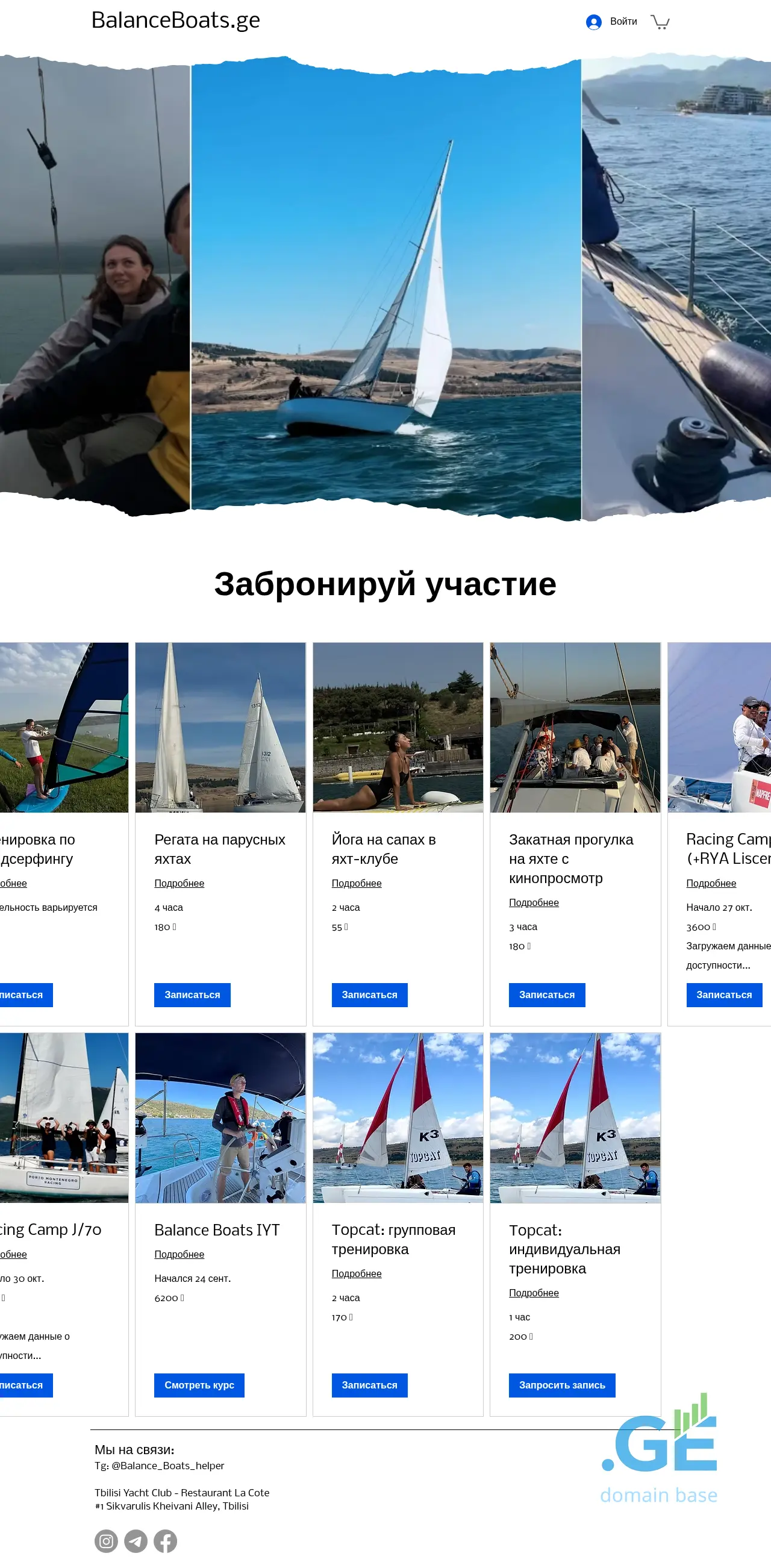Click Войти to log in
This screenshot has height=1568, width=771.
623,21
